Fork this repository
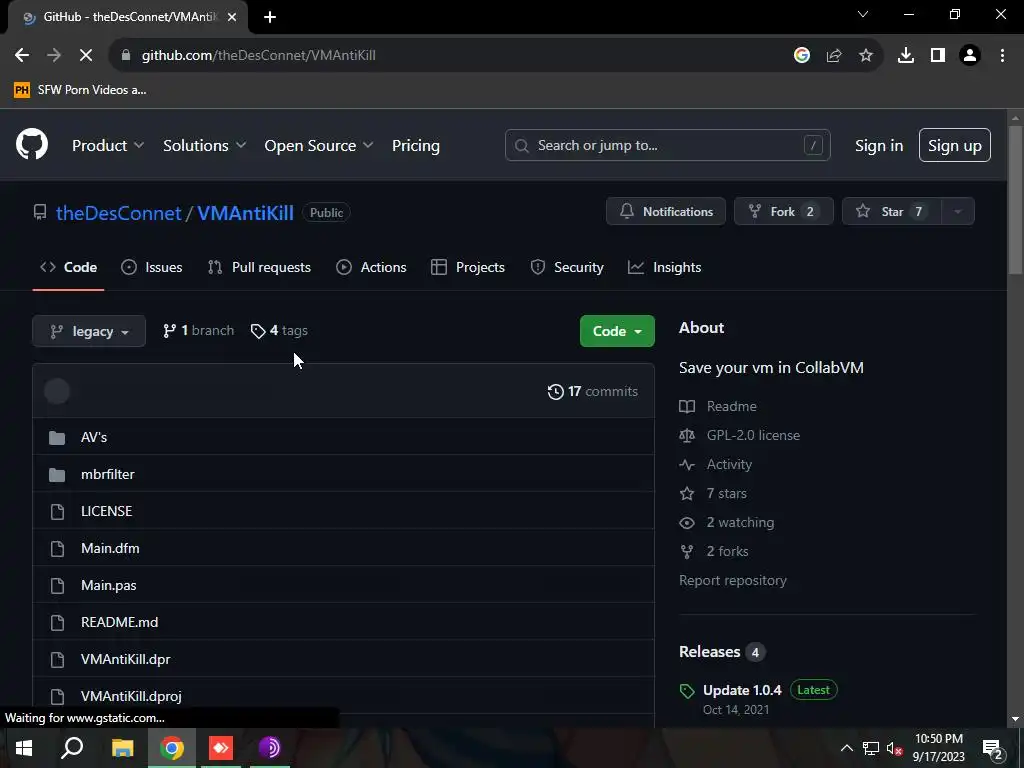The height and width of the screenshot is (768, 1024). point(784,211)
